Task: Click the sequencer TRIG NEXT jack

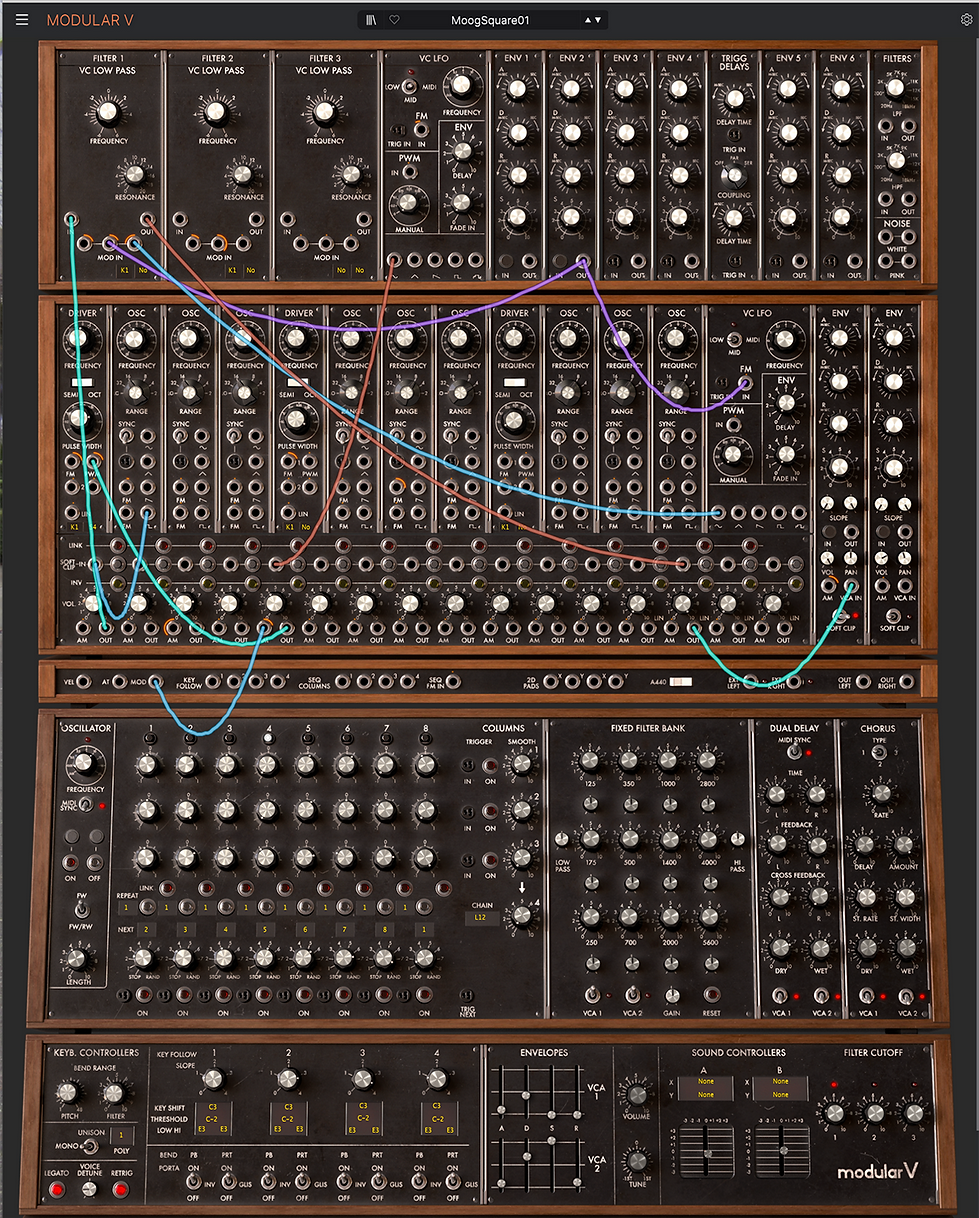Action: pyautogui.click(x=467, y=996)
